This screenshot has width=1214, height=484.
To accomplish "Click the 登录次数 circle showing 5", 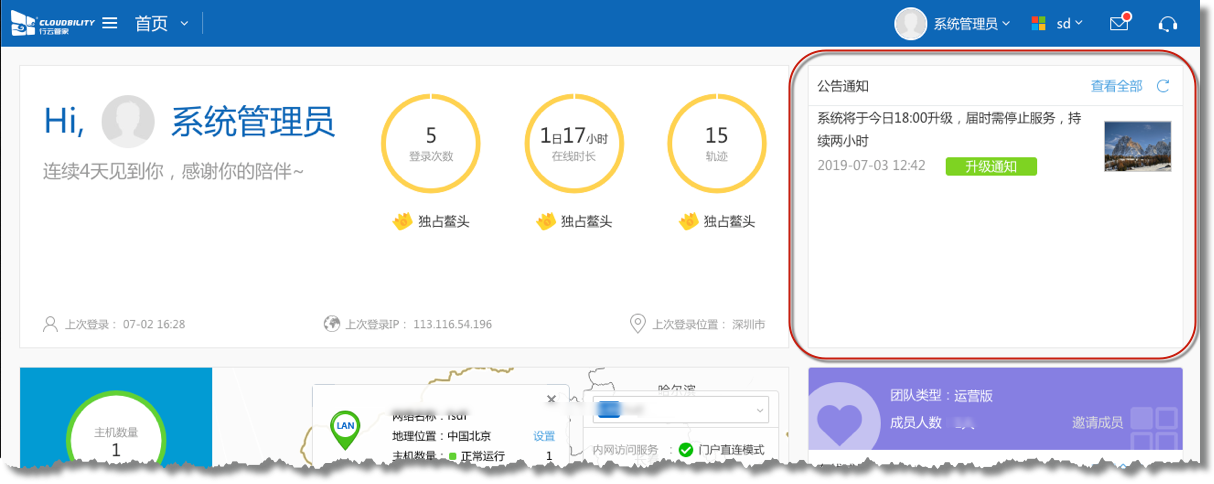I will coord(431,142).
